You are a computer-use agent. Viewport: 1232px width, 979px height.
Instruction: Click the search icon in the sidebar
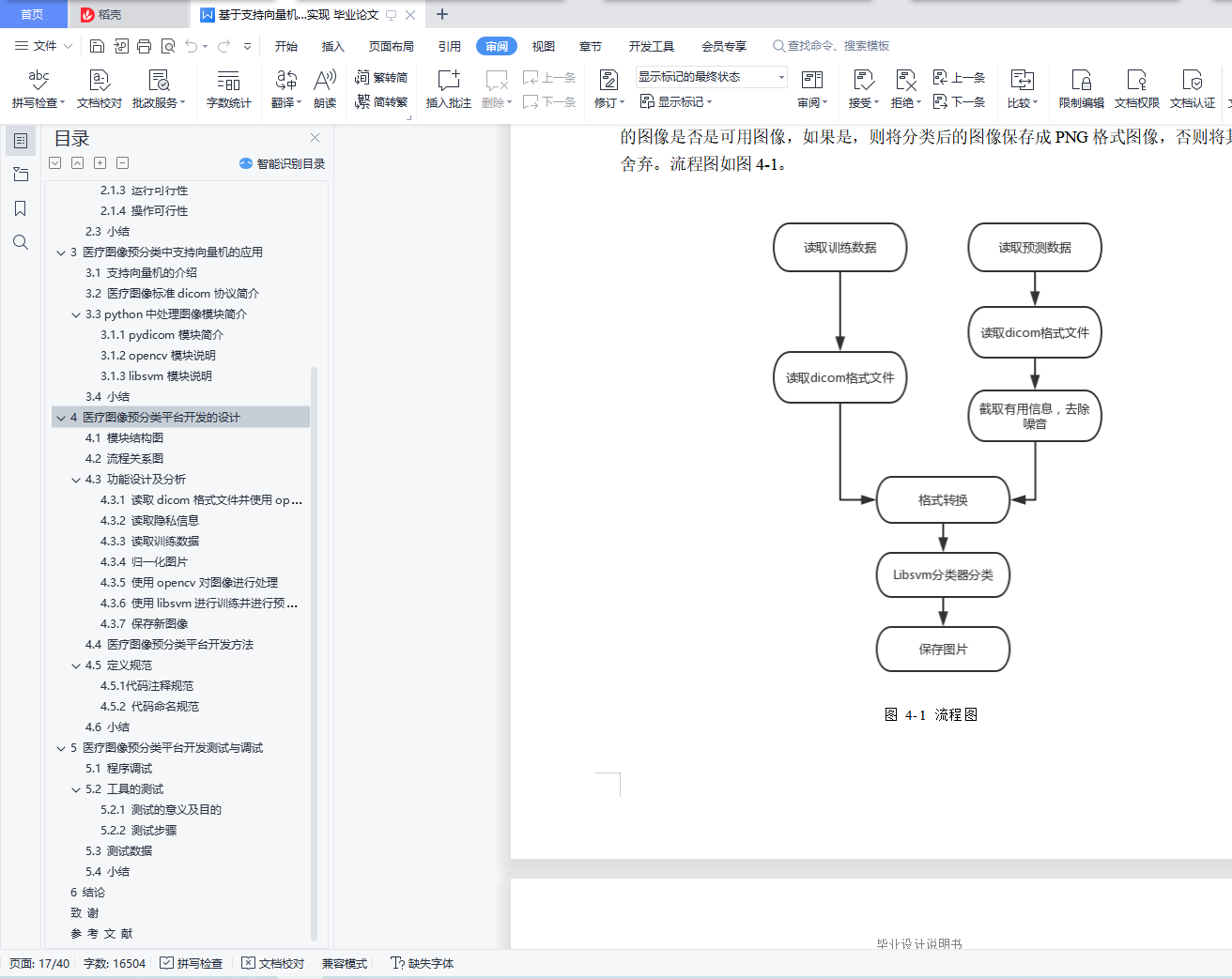tap(20, 242)
